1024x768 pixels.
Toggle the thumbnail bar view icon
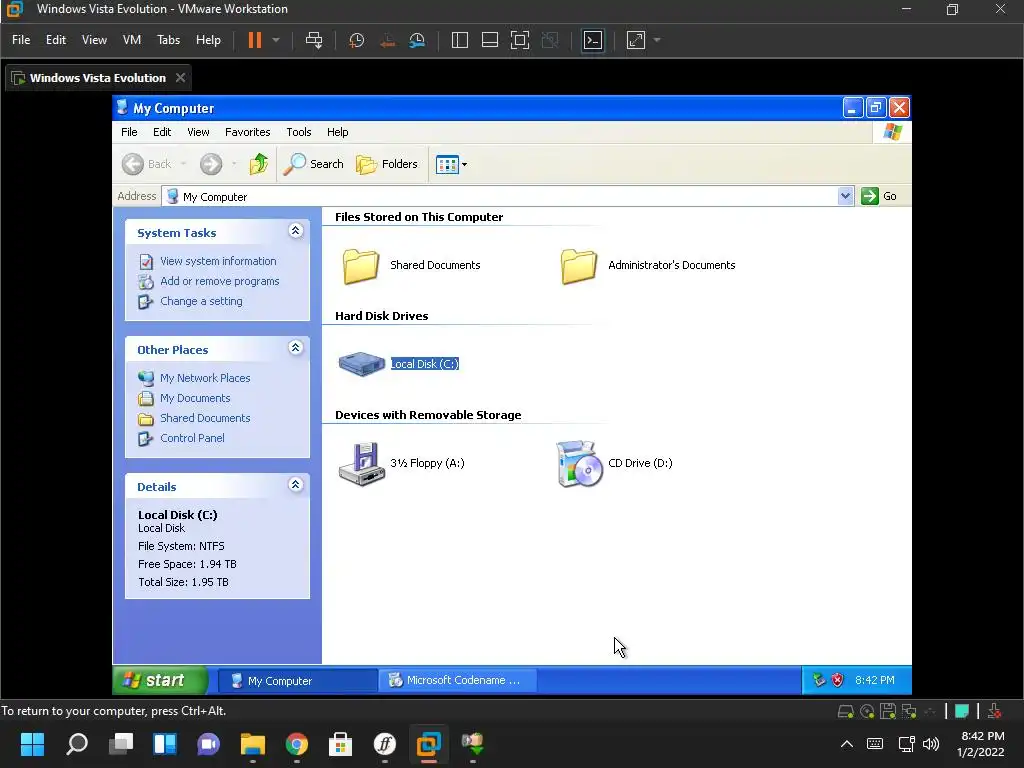click(x=490, y=40)
